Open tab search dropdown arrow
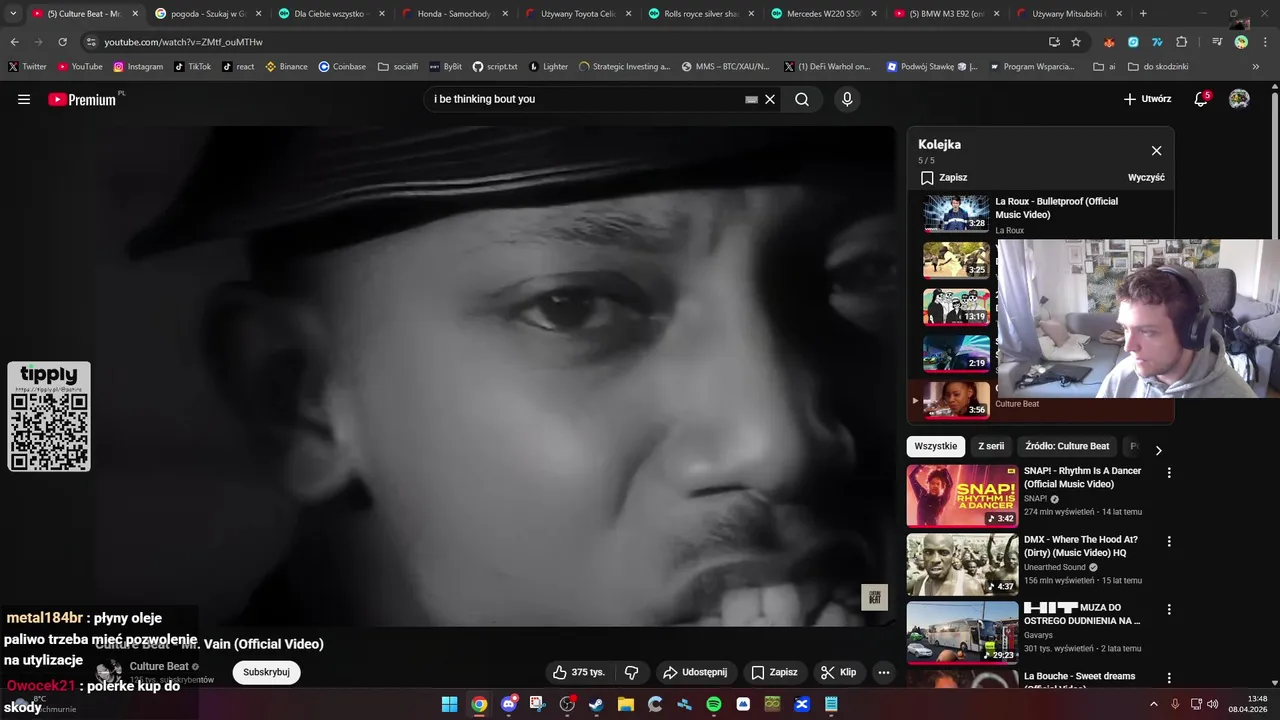 coord(13,14)
